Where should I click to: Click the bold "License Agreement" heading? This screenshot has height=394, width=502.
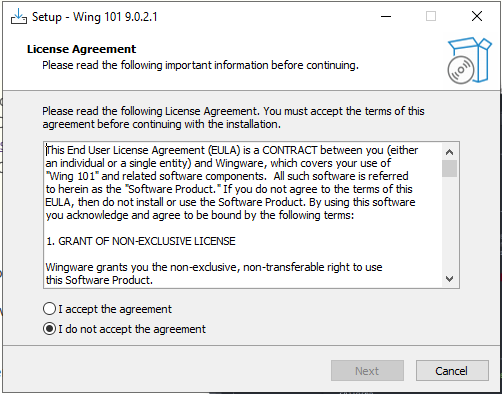click(x=82, y=49)
